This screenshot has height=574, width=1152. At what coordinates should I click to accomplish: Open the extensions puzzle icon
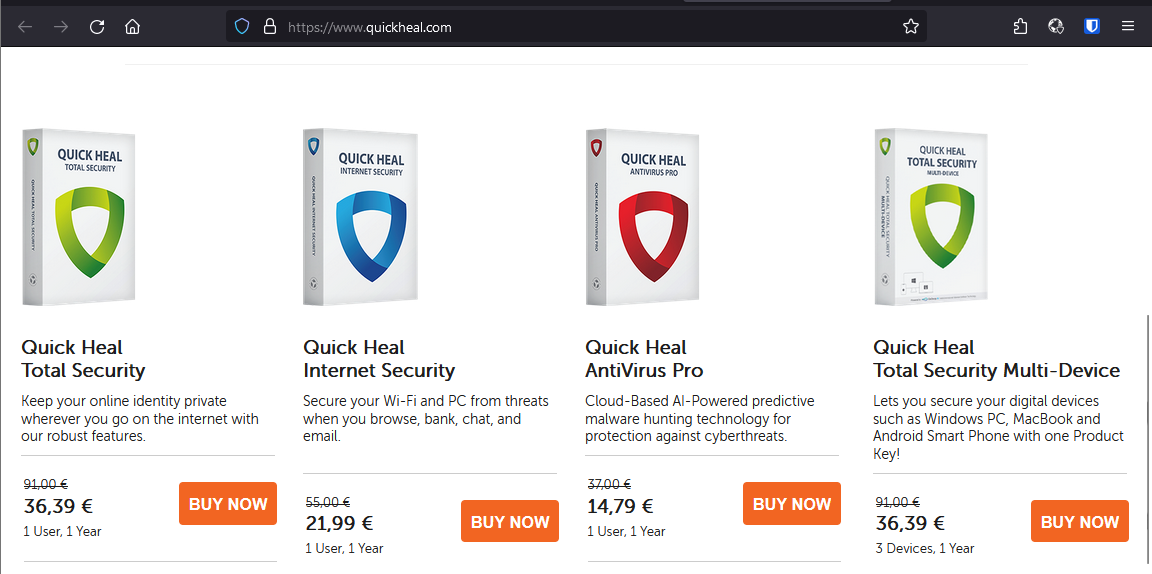click(x=1020, y=27)
